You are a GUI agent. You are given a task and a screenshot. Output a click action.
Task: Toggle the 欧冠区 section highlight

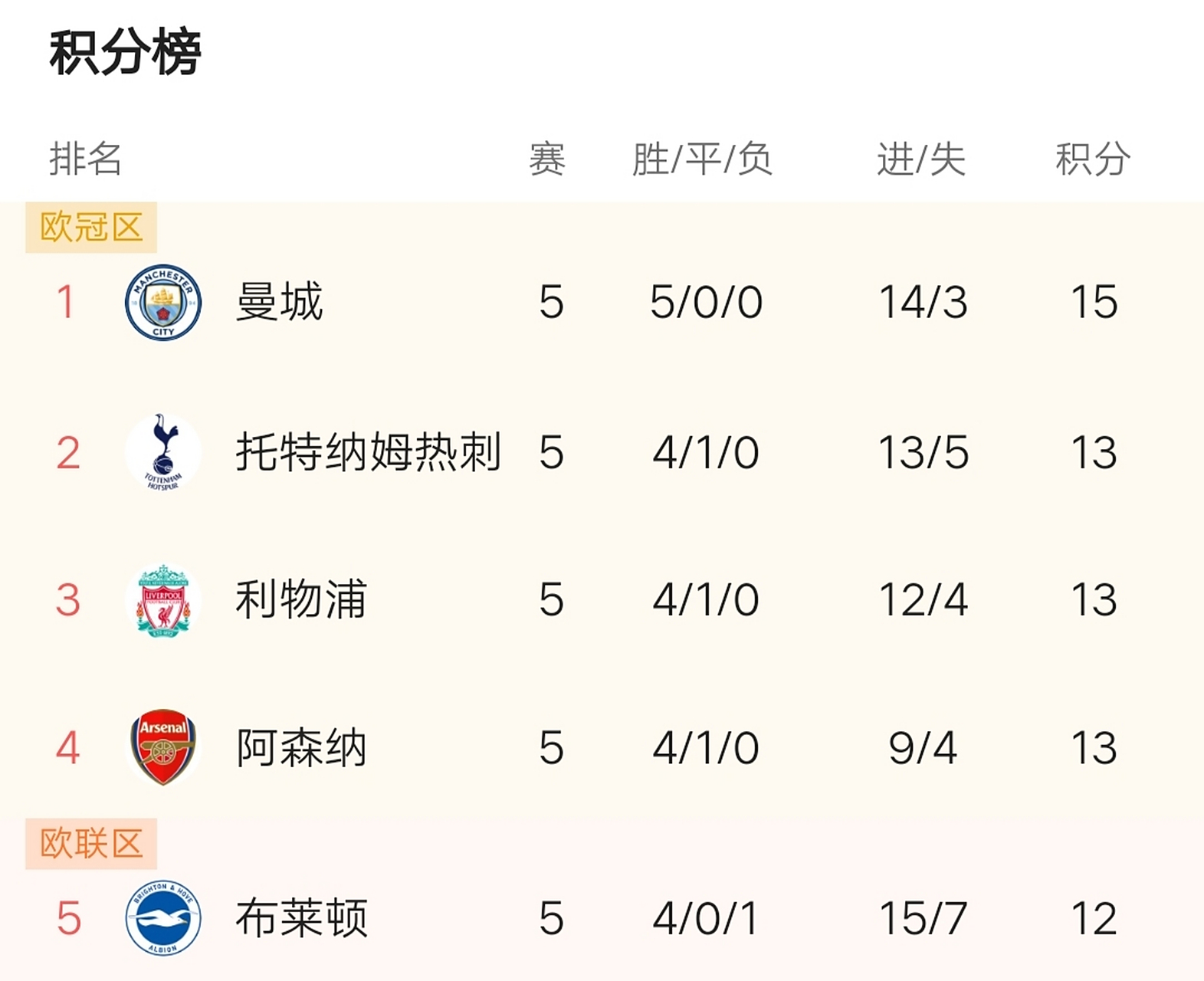click(x=90, y=224)
